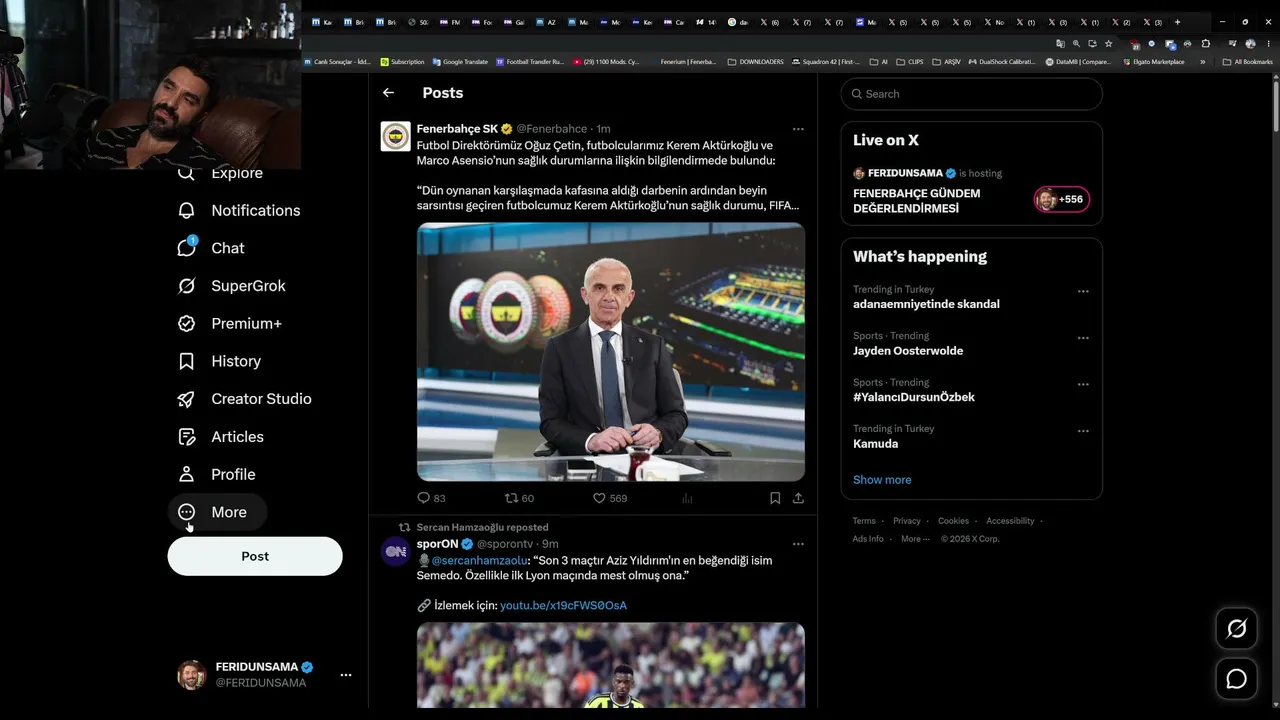Image resolution: width=1280 pixels, height=720 pixels.
Task: Open the sporON post image
Action: pyautogui.click(x=611, y=665)
